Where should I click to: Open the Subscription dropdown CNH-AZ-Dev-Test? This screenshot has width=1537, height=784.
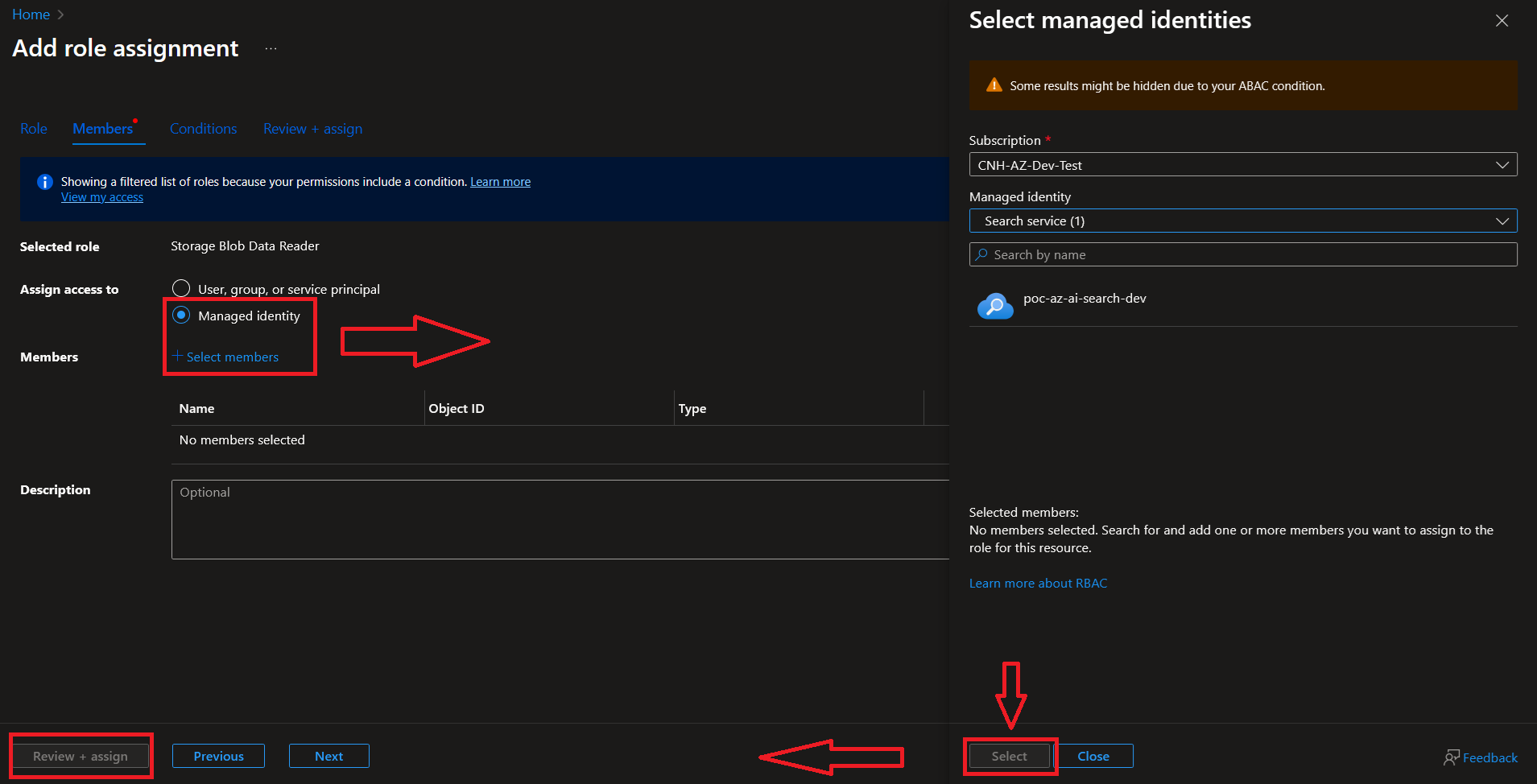coord(1243,165)
